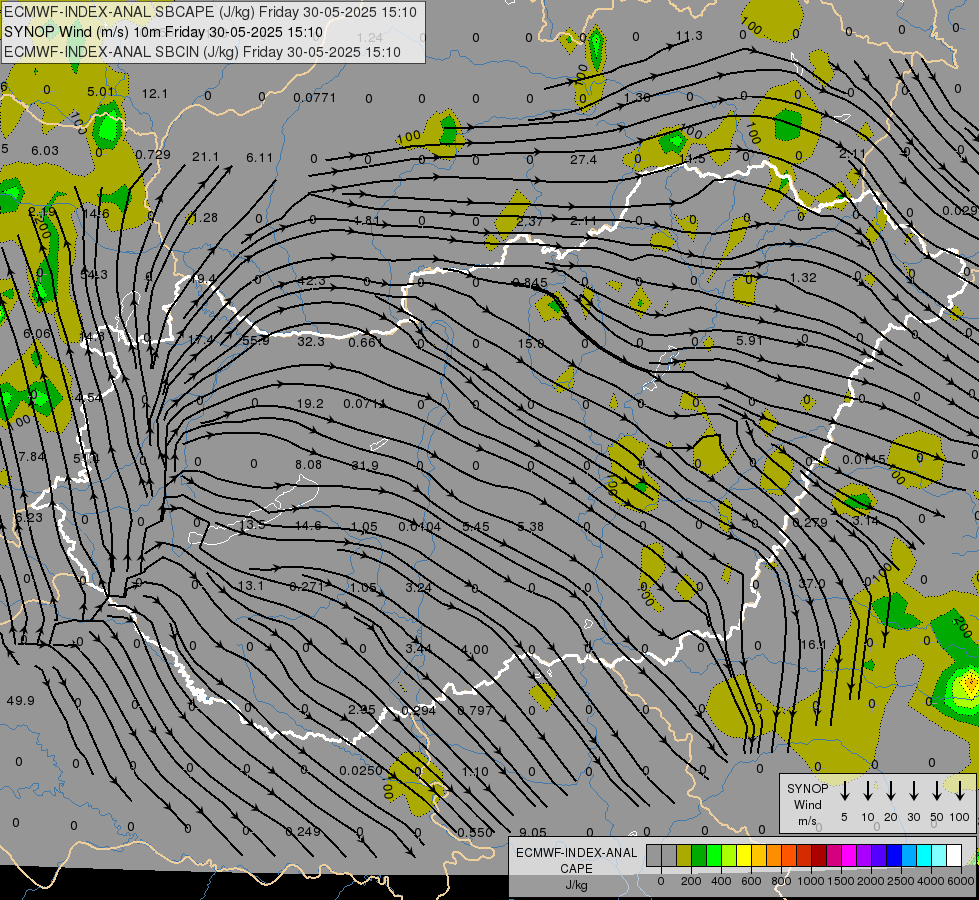This screenshot has height=900, width=979.
Task: Click the 11.3 value on the map
Action: coord(689,36)
